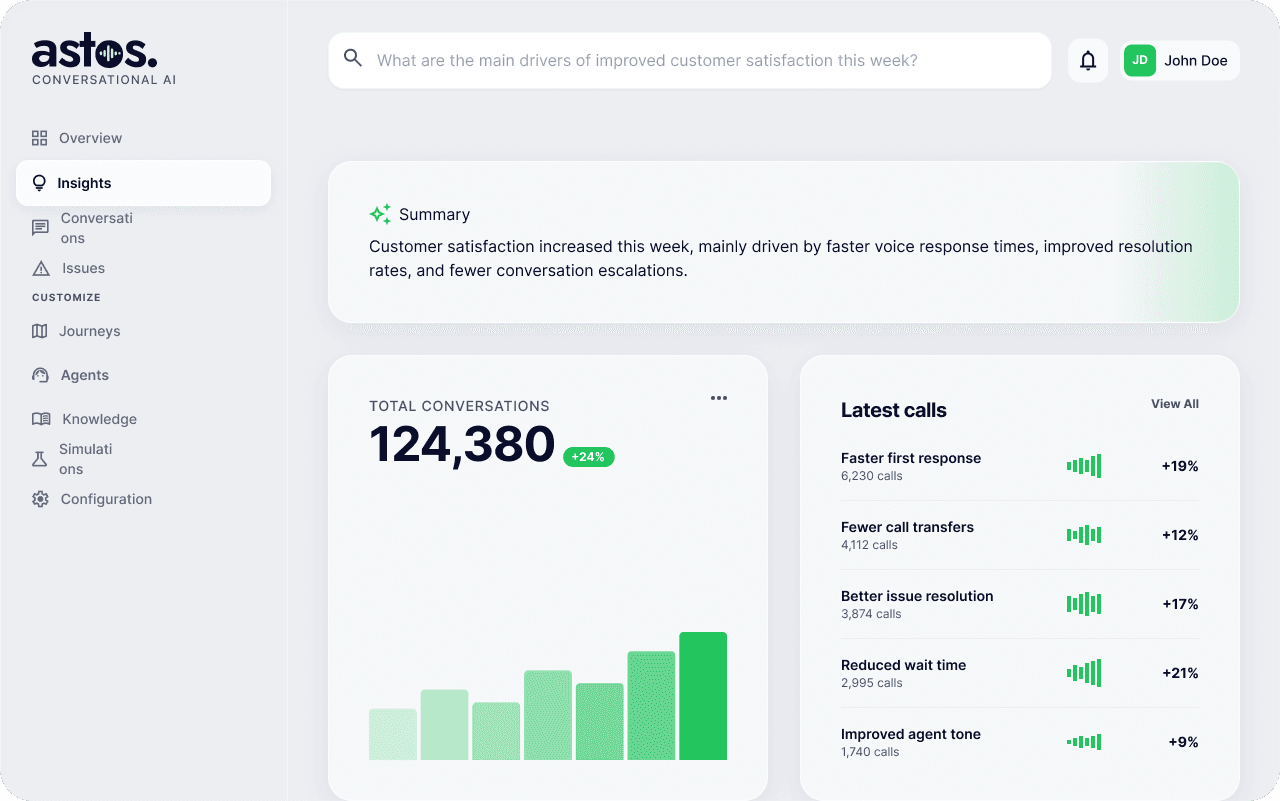1280x801 pixels.
Task: Open Configuration with the gear icon
Action: [39, 498]
